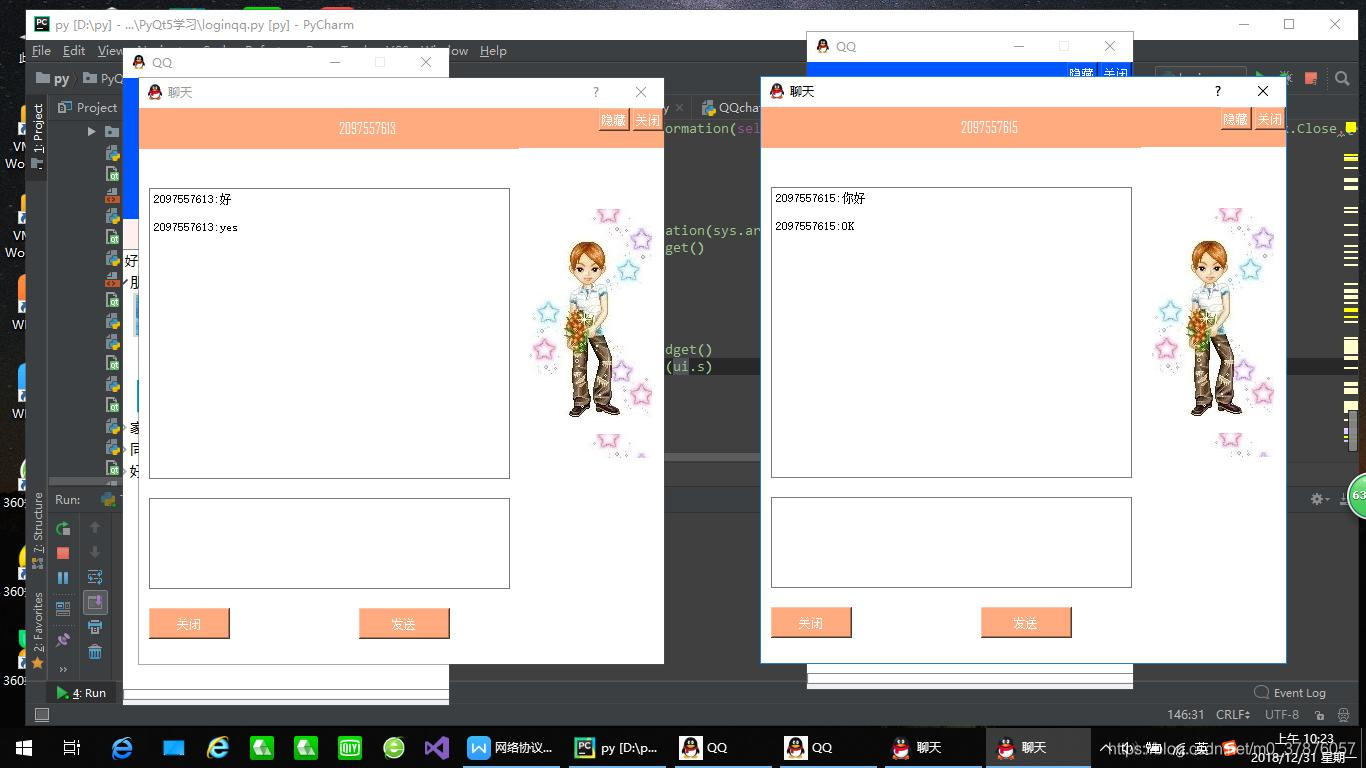
Task: Pin the Run tab using the pin icon
Action: [x=63, y=639]
